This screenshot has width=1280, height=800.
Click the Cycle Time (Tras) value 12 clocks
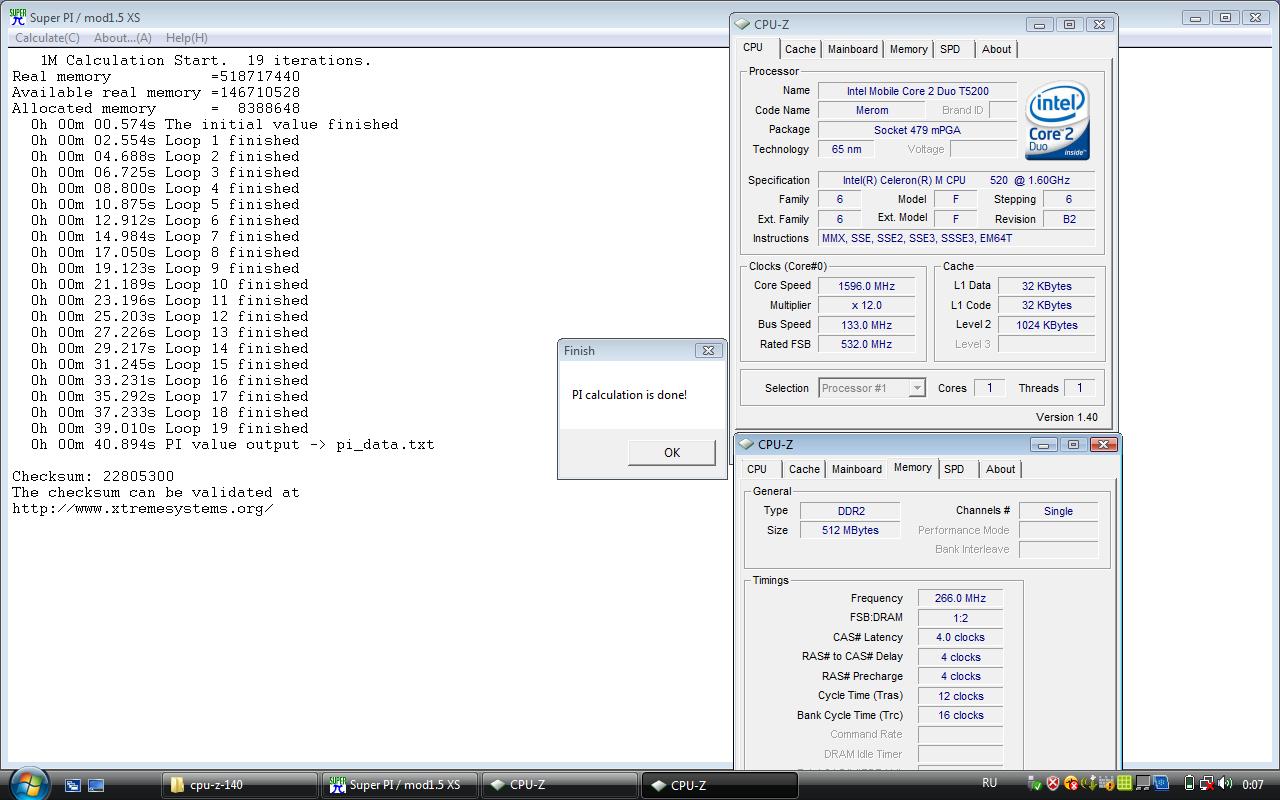960,696
